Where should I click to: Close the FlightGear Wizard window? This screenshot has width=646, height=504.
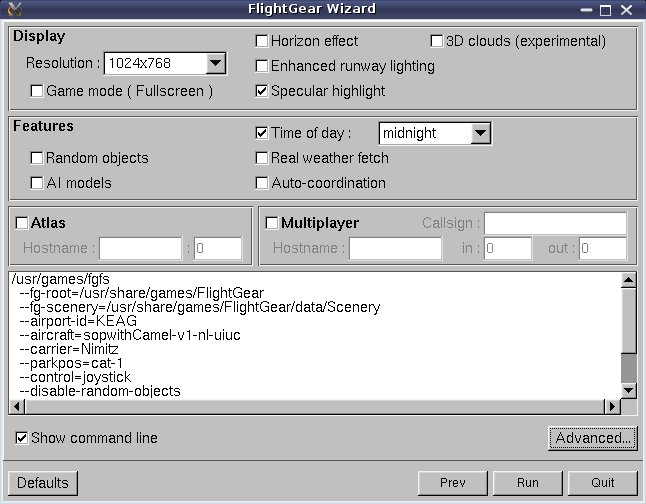pos(626,9)
